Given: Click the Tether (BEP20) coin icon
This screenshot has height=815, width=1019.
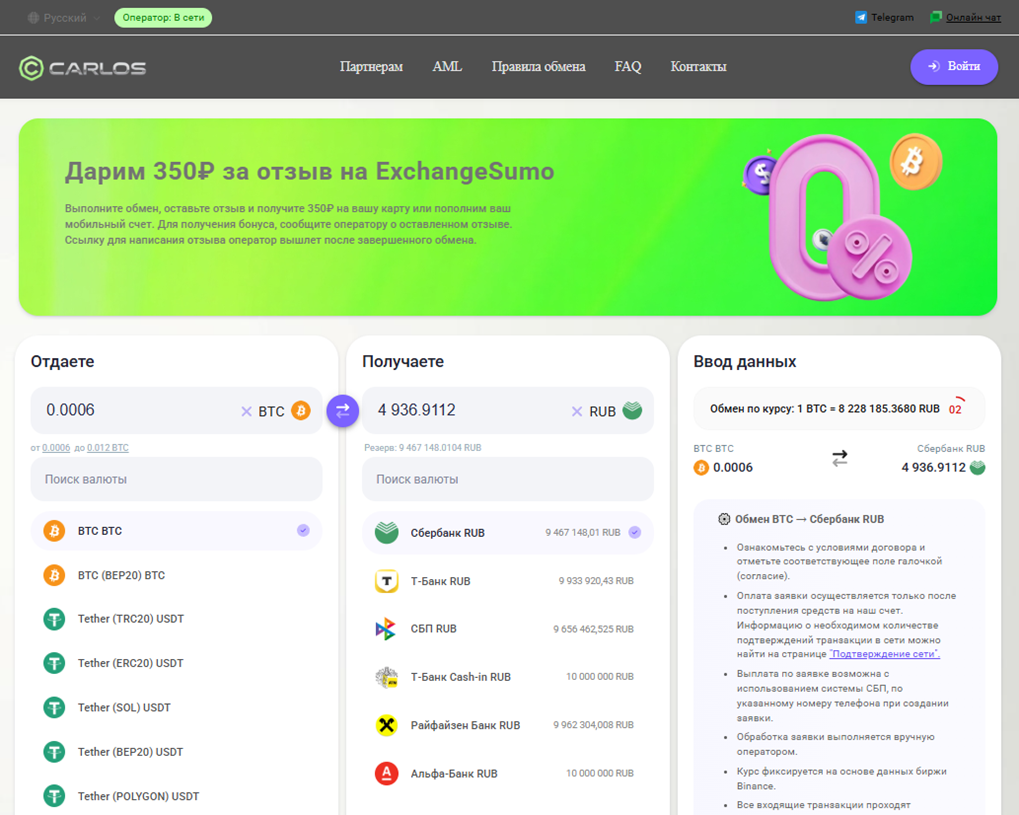Looking at the screenshot, I should click(x=54, y=752).
